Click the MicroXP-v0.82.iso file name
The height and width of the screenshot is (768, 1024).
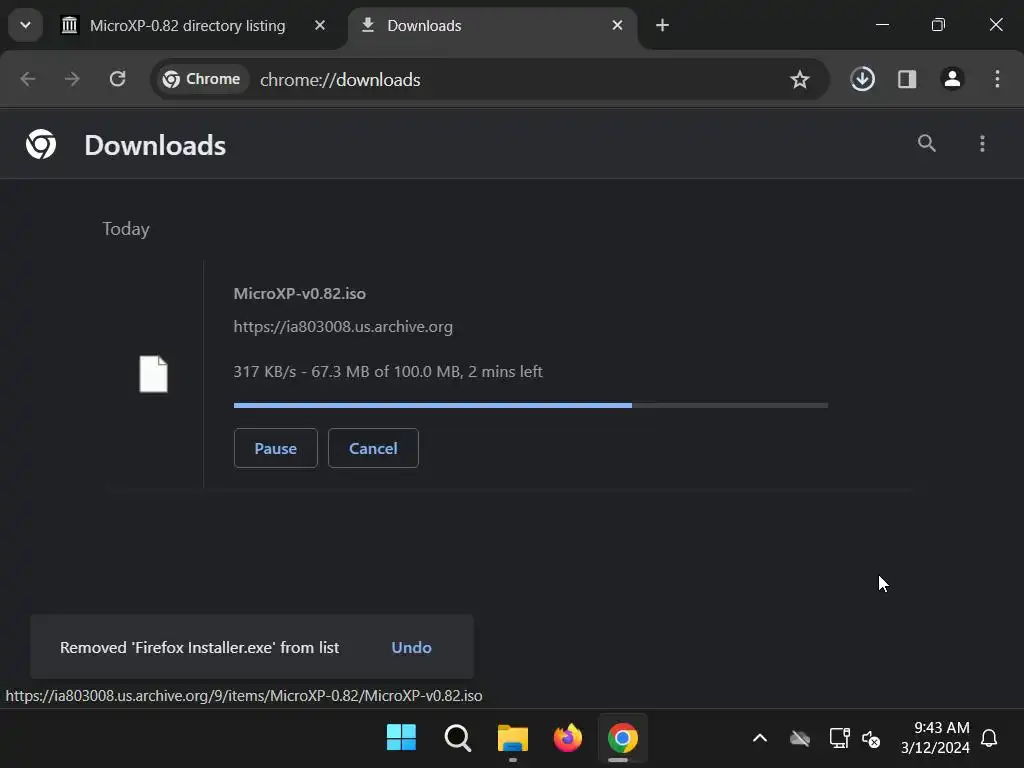click(x=300, y=293)
